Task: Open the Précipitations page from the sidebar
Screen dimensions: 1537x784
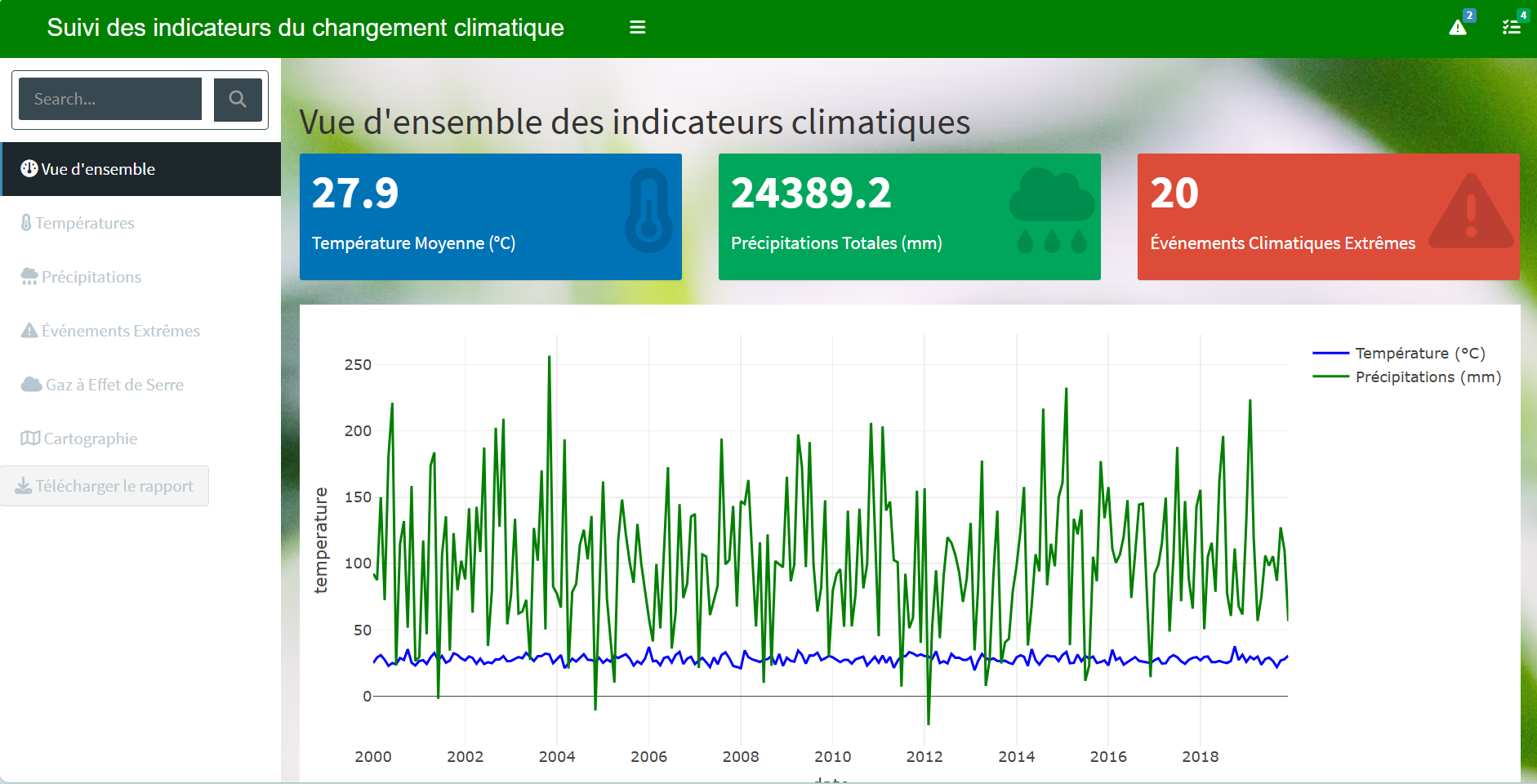Action: (91, 276)
